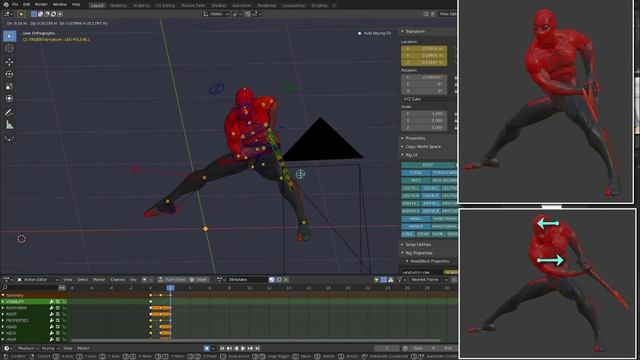Jump to the previous keyframe
Viewport: 640px width, 360px height.
point(229,348)
